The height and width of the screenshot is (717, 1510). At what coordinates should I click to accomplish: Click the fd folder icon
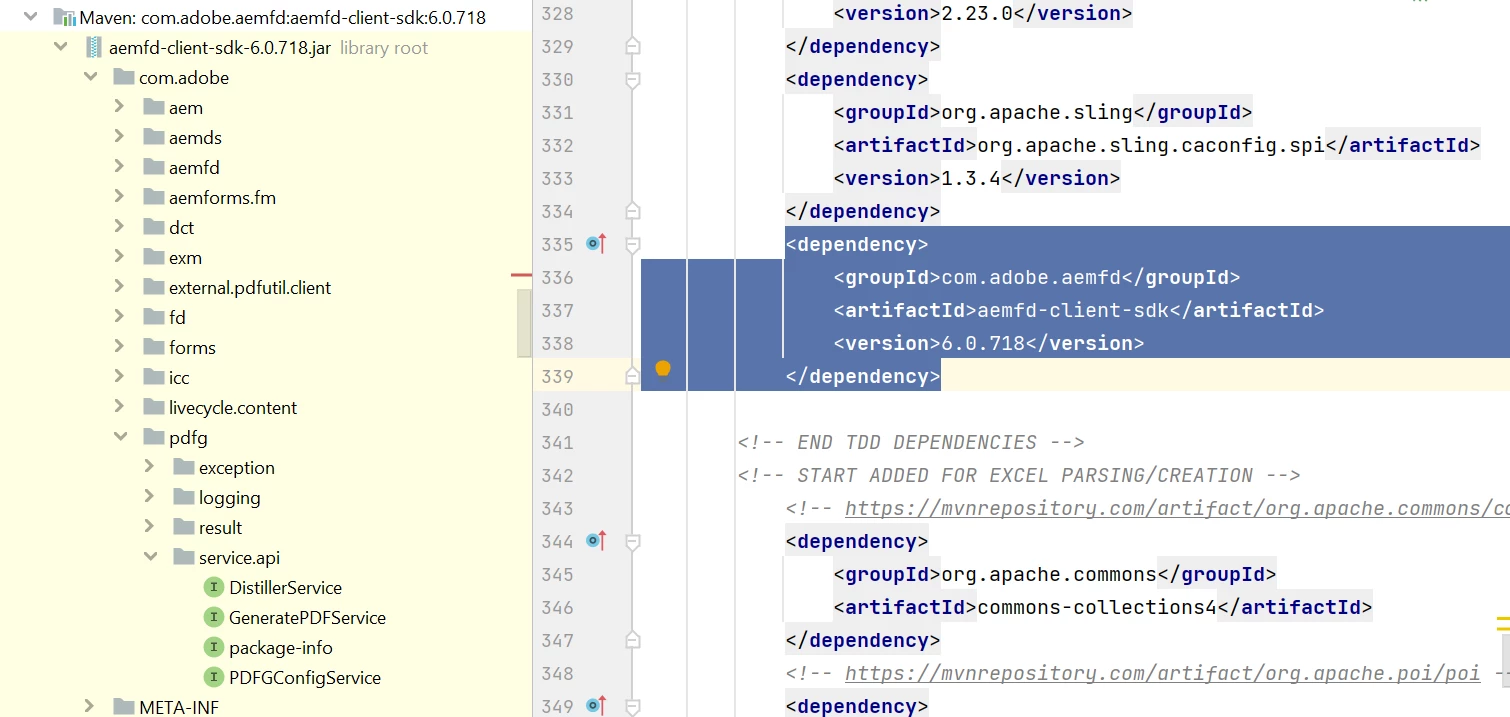tap(153, 317)
